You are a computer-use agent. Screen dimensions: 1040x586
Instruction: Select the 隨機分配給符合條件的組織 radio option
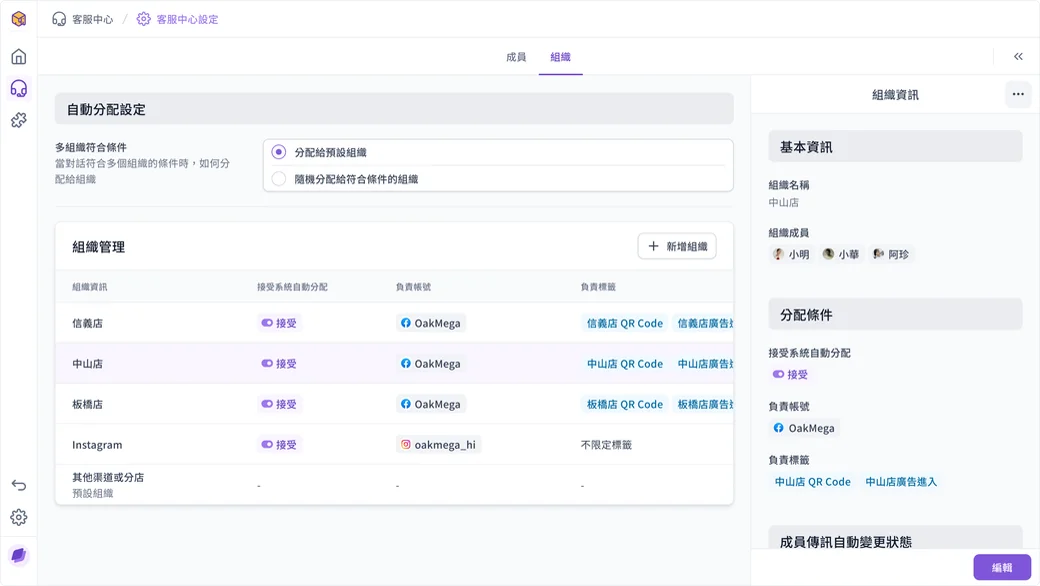pos(279,179)
